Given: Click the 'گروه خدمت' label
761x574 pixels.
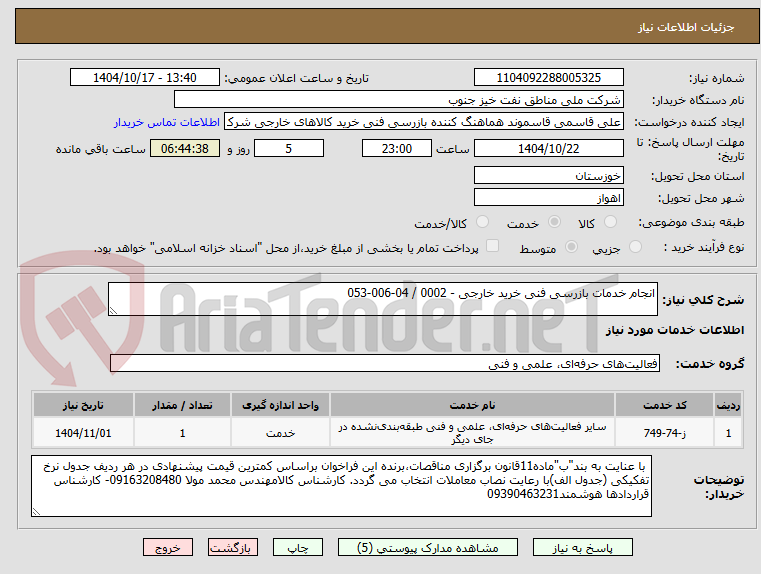Looking at the screenshot, I should tap(710, 363).
